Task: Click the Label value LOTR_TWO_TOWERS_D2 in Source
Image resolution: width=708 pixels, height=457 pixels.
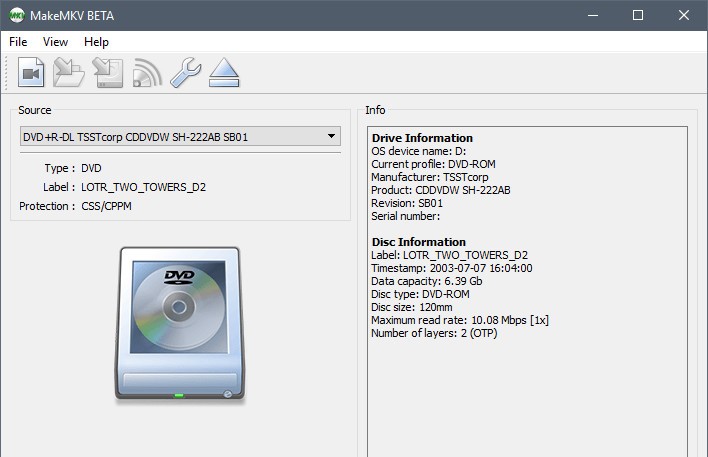Action: (x=144, y=187)
